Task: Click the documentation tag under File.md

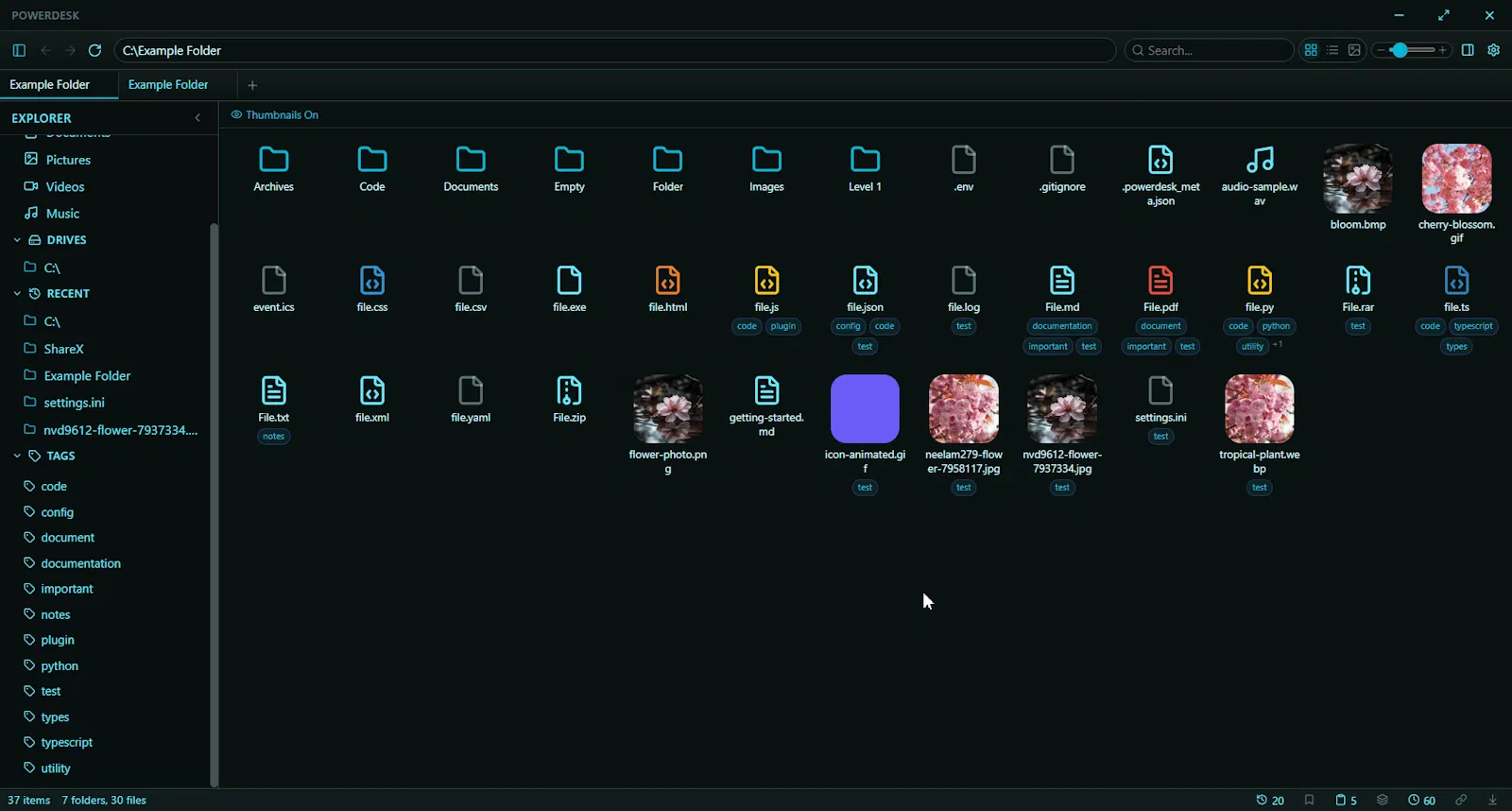Action: [1062, 326]
